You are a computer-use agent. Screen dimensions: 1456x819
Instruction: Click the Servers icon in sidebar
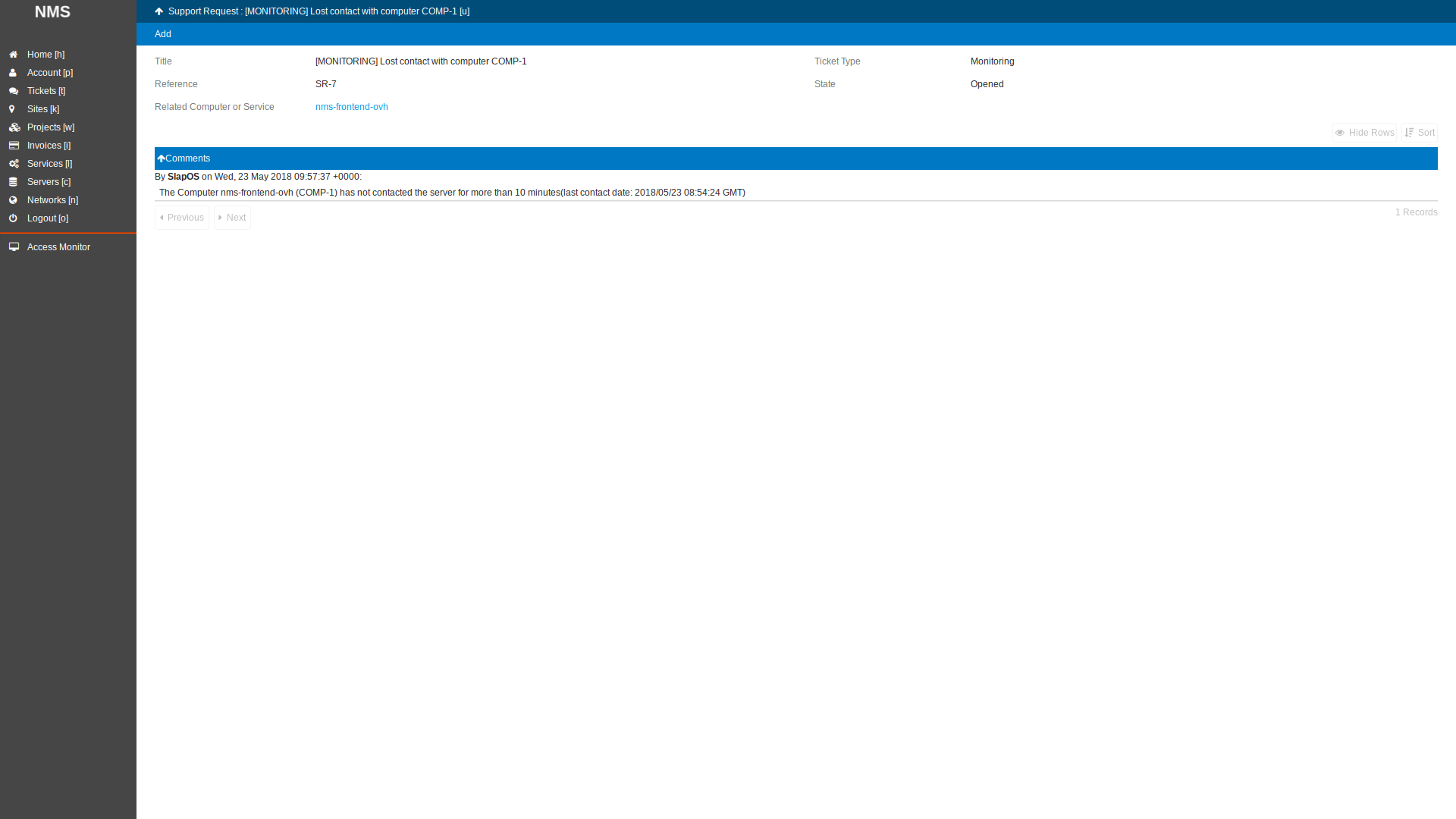(x=14, y=181)
